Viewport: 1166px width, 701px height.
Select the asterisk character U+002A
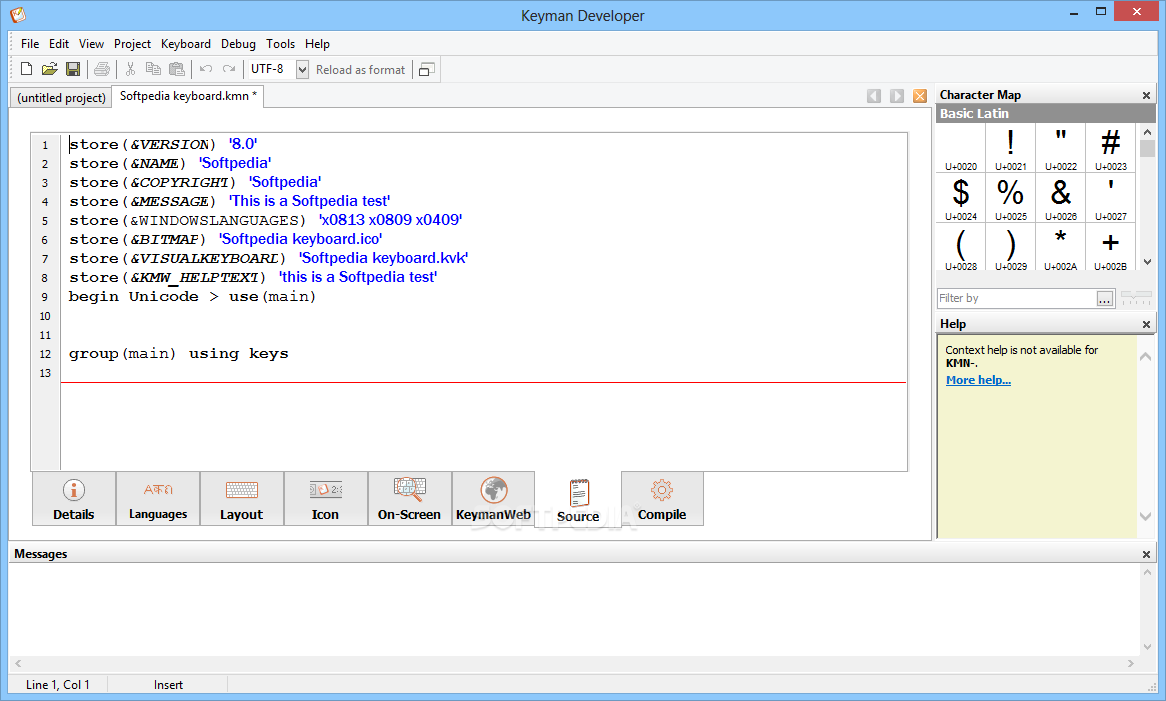pos(1060,248)
